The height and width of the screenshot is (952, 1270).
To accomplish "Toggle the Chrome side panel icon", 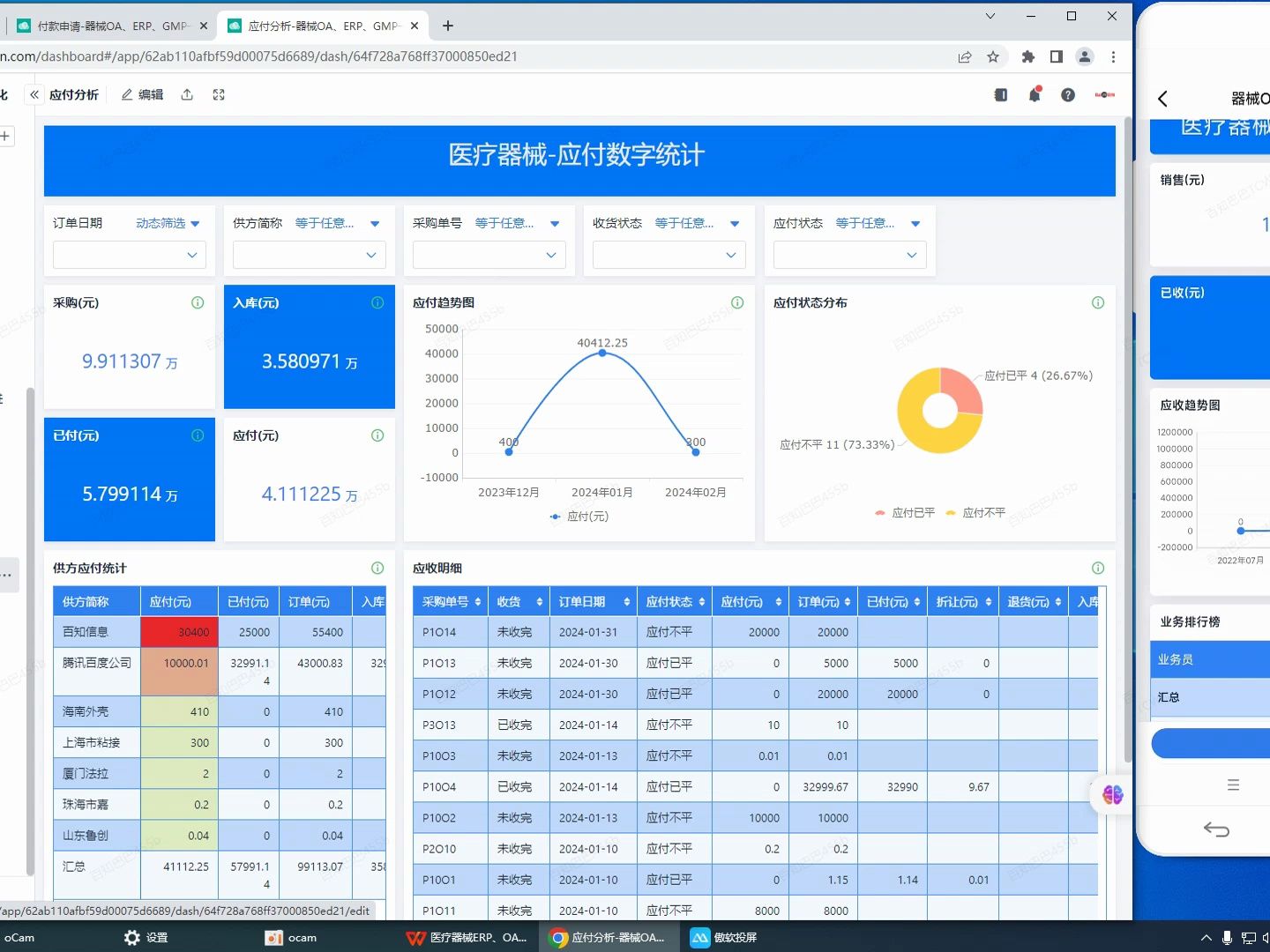I will tap(1056, 56).
